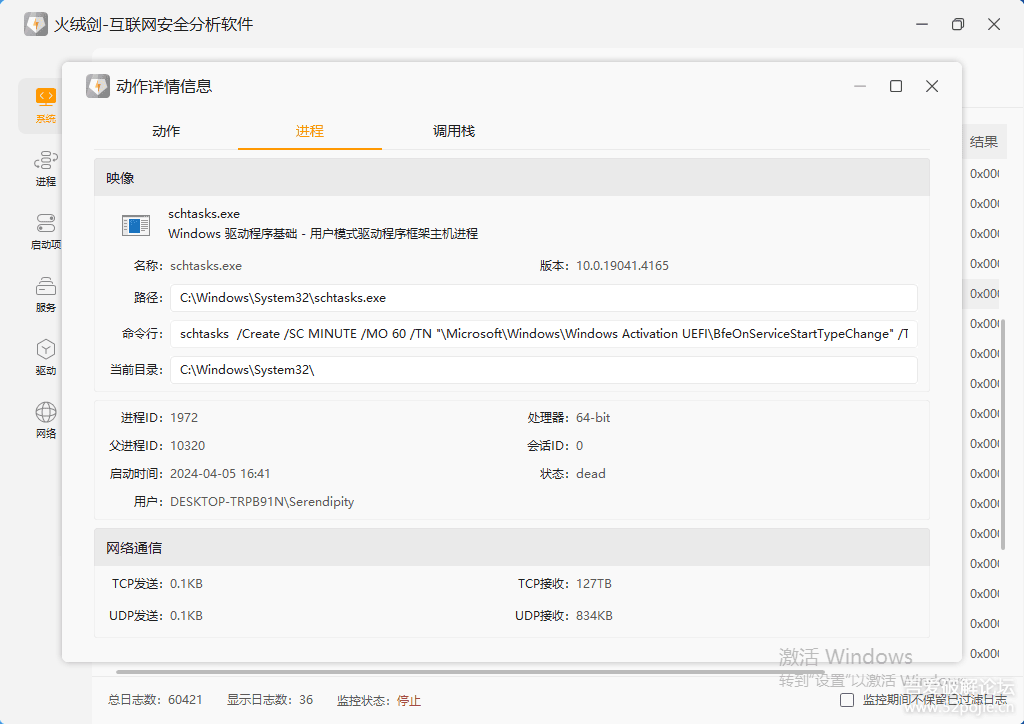Click the TCP发送 value 0.1KB
This screenshot has height=724, width=1024.
pos(186,584)
